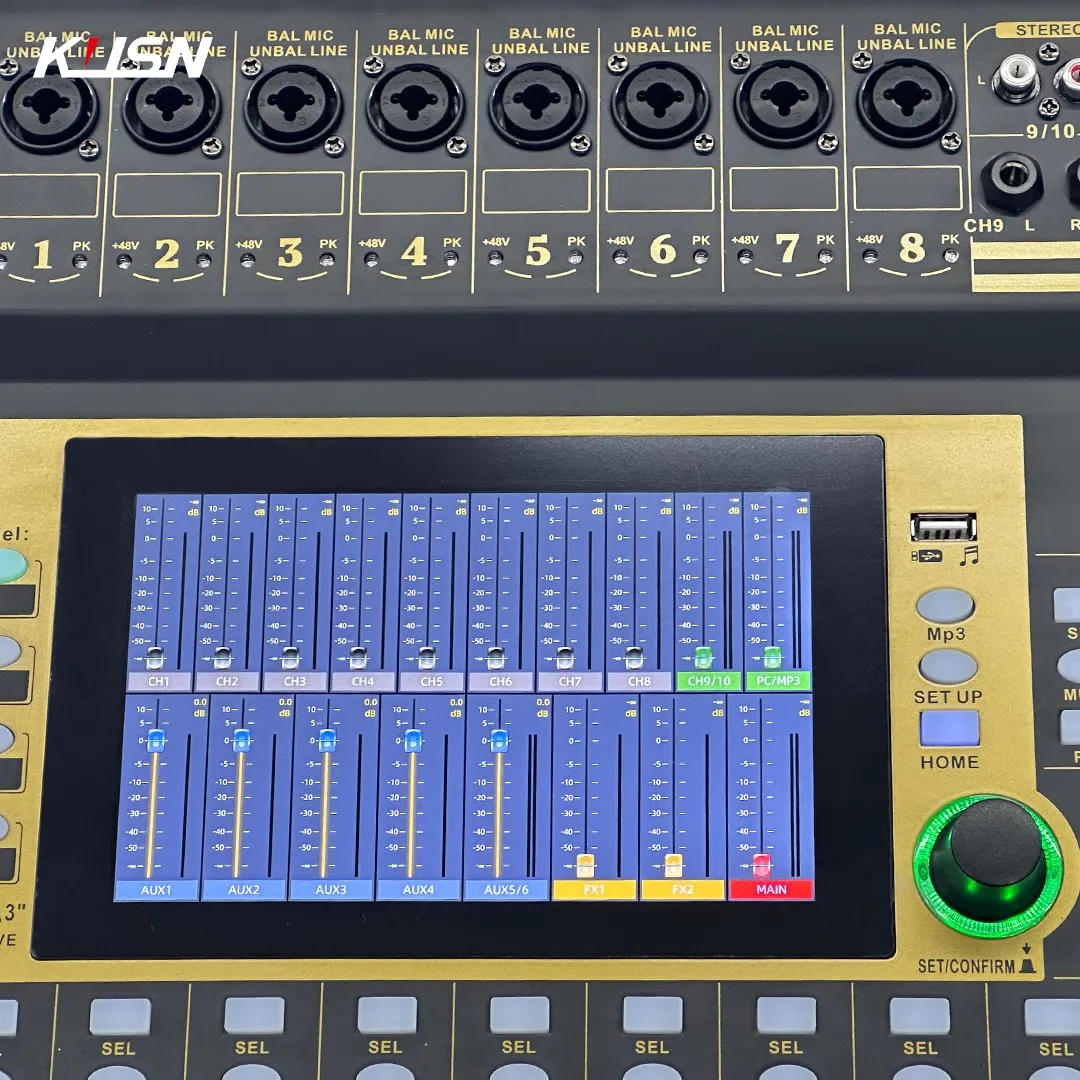Touch the red MAIN fader knob

pyautogui.click(x=762, y=865)
